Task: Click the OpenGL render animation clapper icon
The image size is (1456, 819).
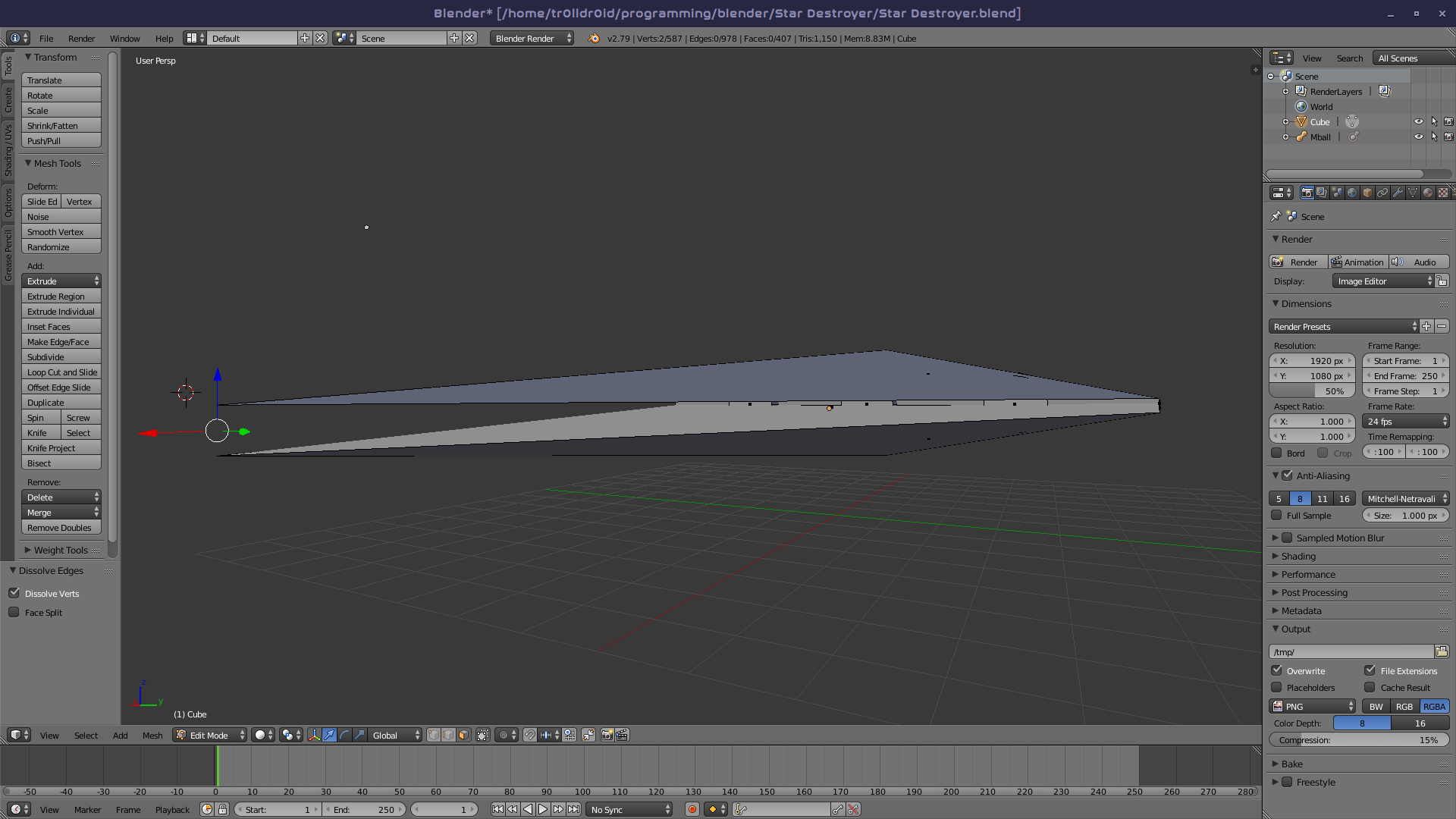Action: coord(622,735)
